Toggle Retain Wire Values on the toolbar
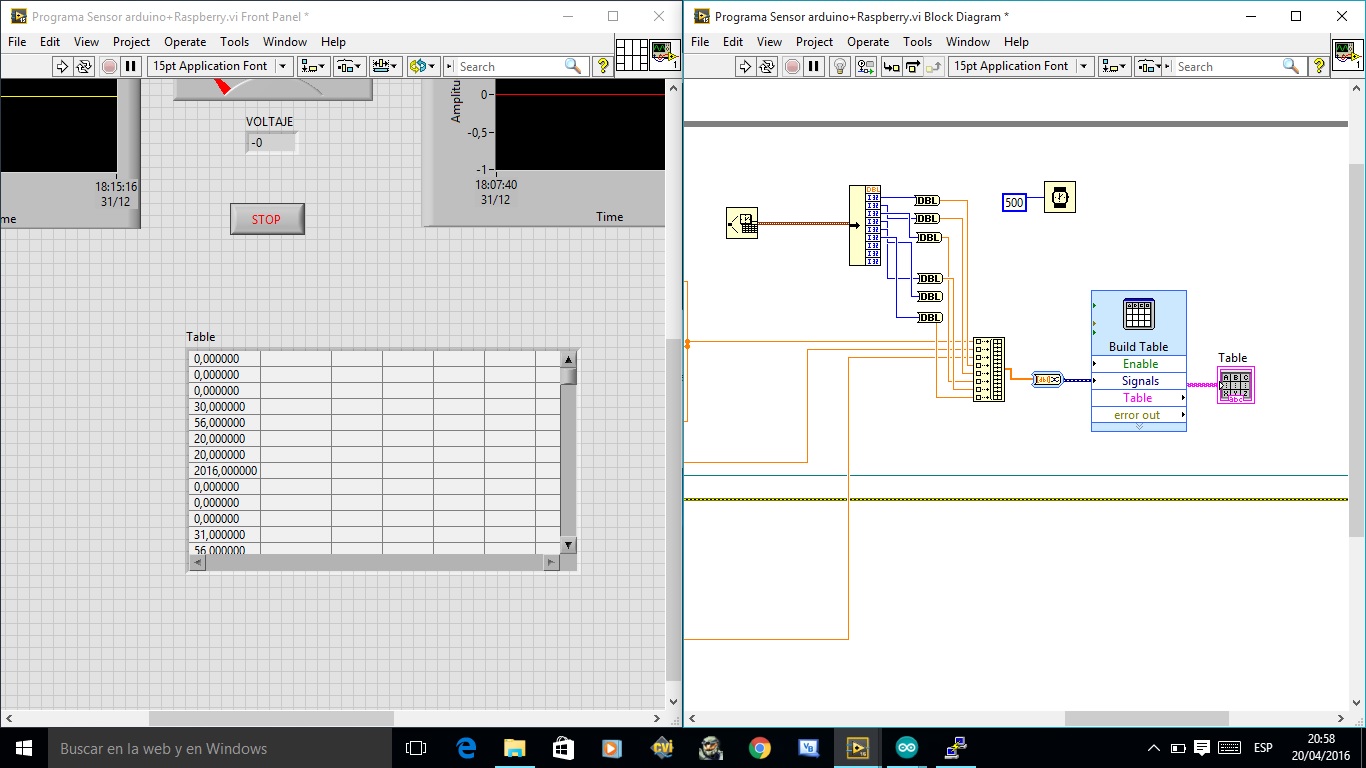Image resolution: width=1366 pixels, height=768 pixels. tap(866, 66)
